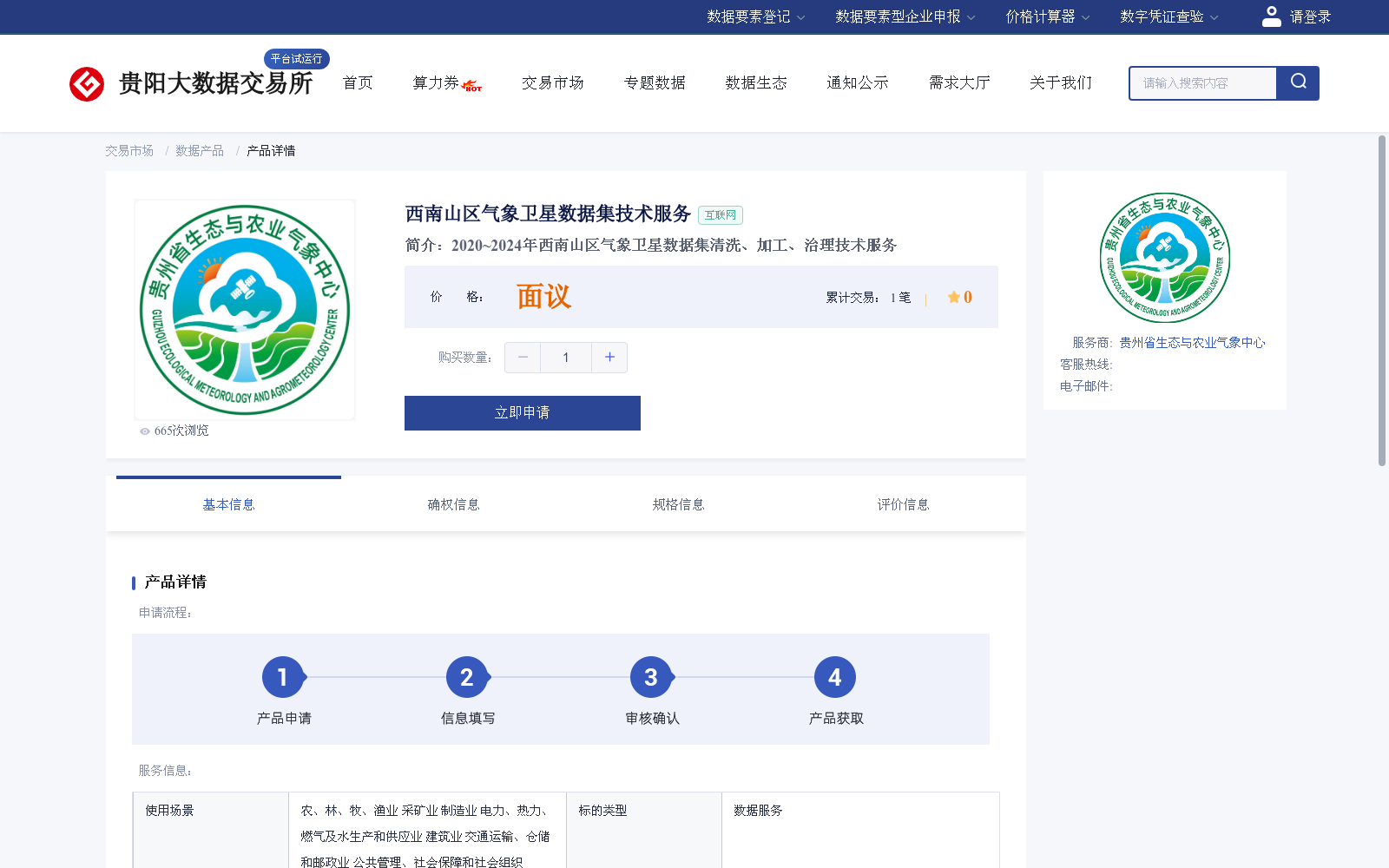This screenshot has width=1389, height=868.
Task: Click the 标的类型 table cell
Action: 644,830
